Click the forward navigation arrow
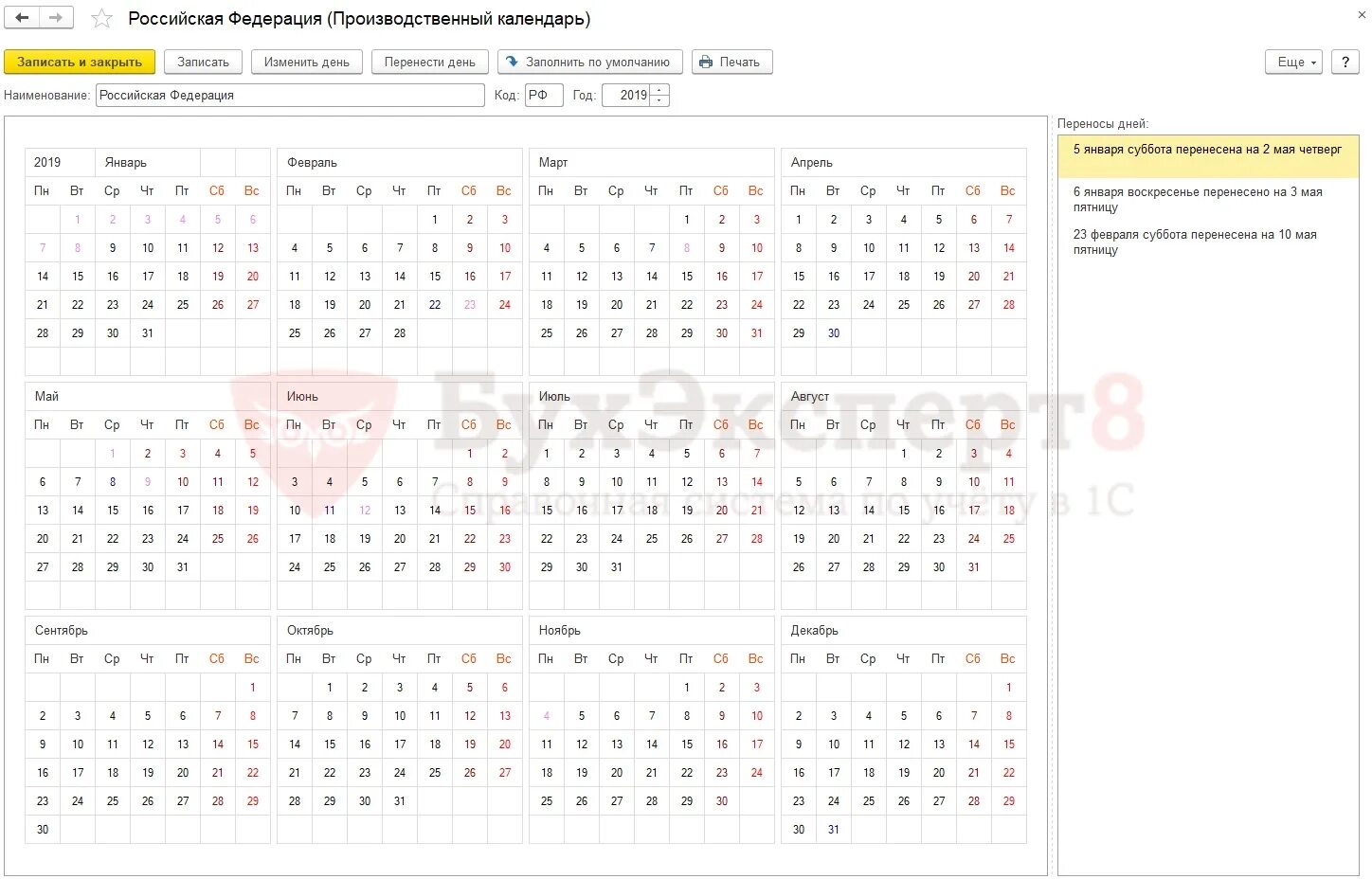 click(56, 18)
